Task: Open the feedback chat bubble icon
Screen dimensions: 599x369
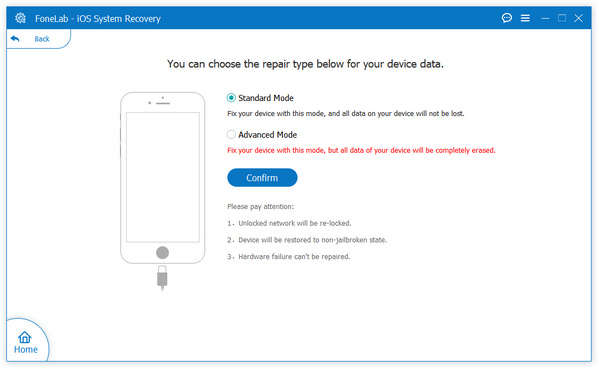Action: tap(507, 18)
